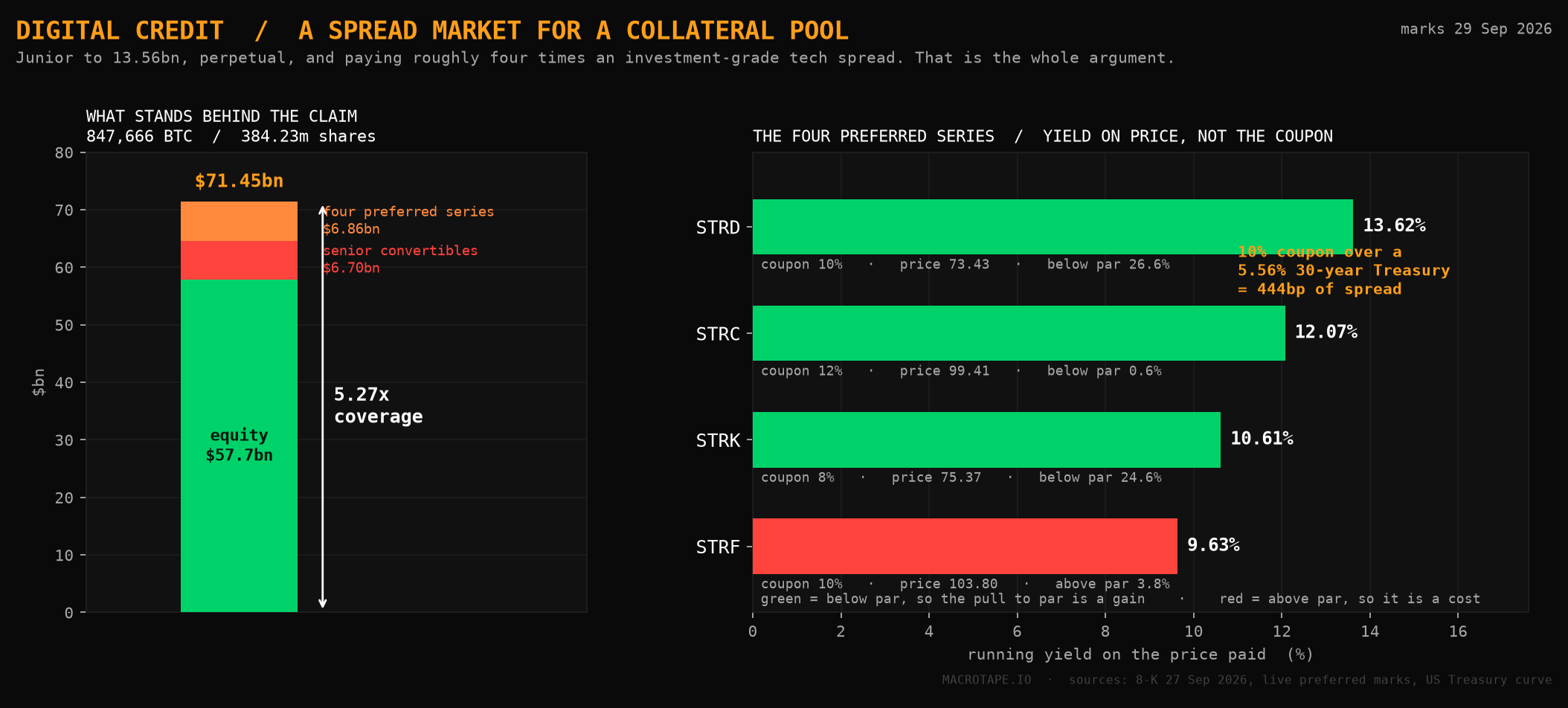Select the 12.07% yield value

tap(1326, 332)
